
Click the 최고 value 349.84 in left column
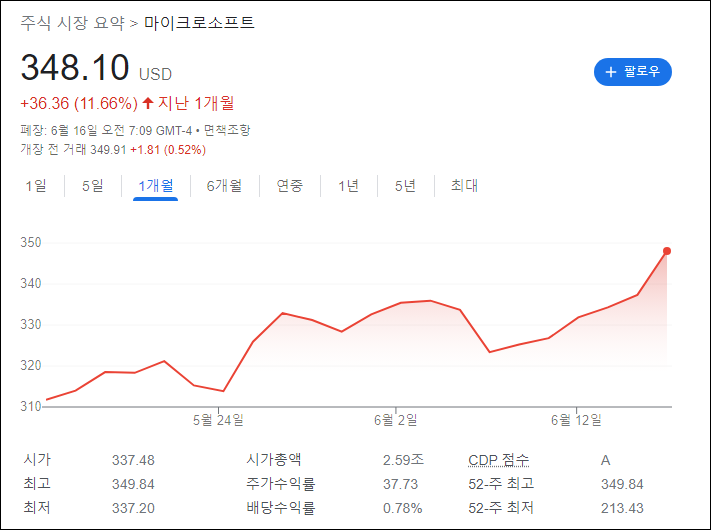click(133, 484)
